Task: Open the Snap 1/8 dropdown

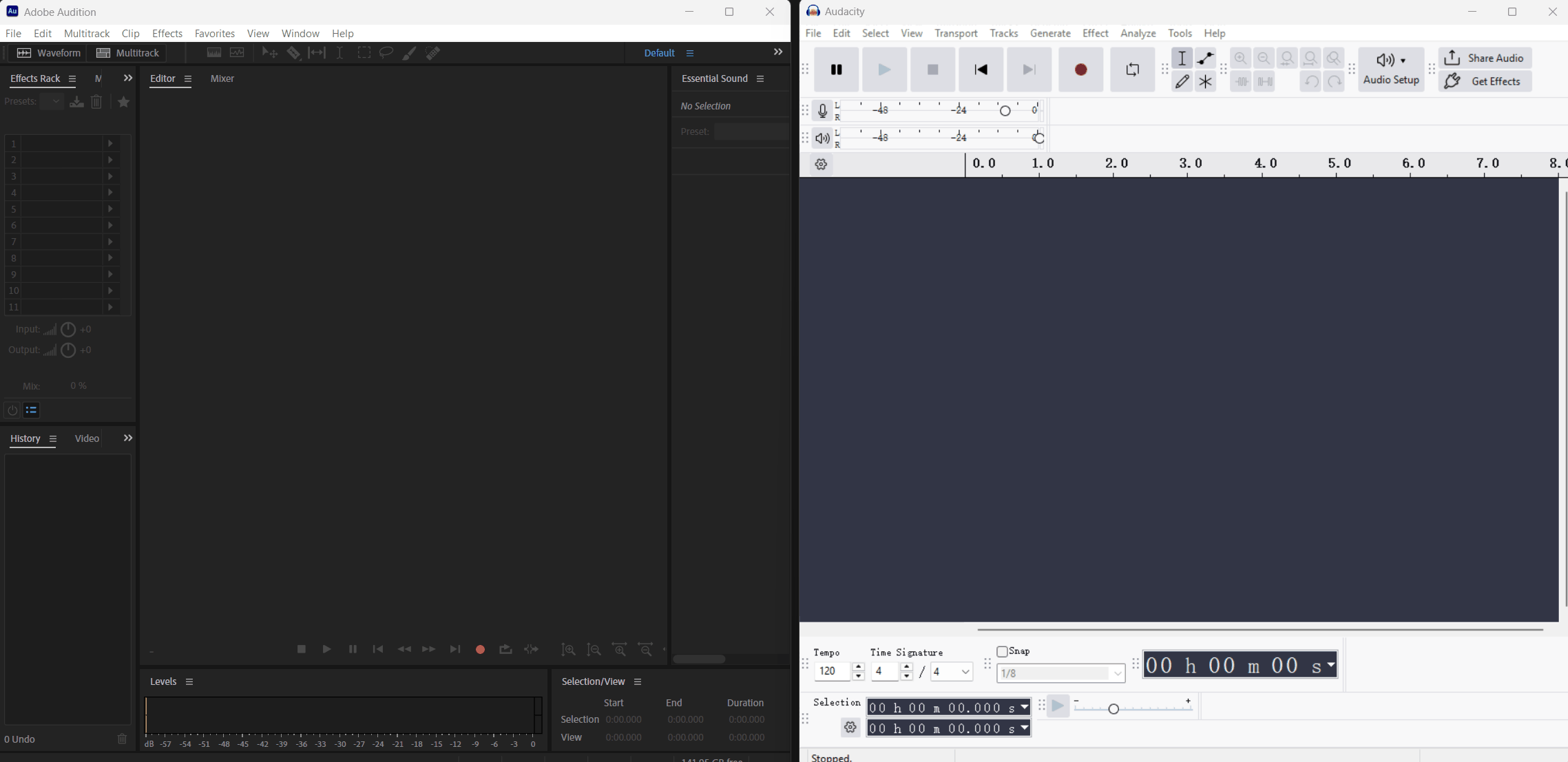Action: coord(1060,673)
